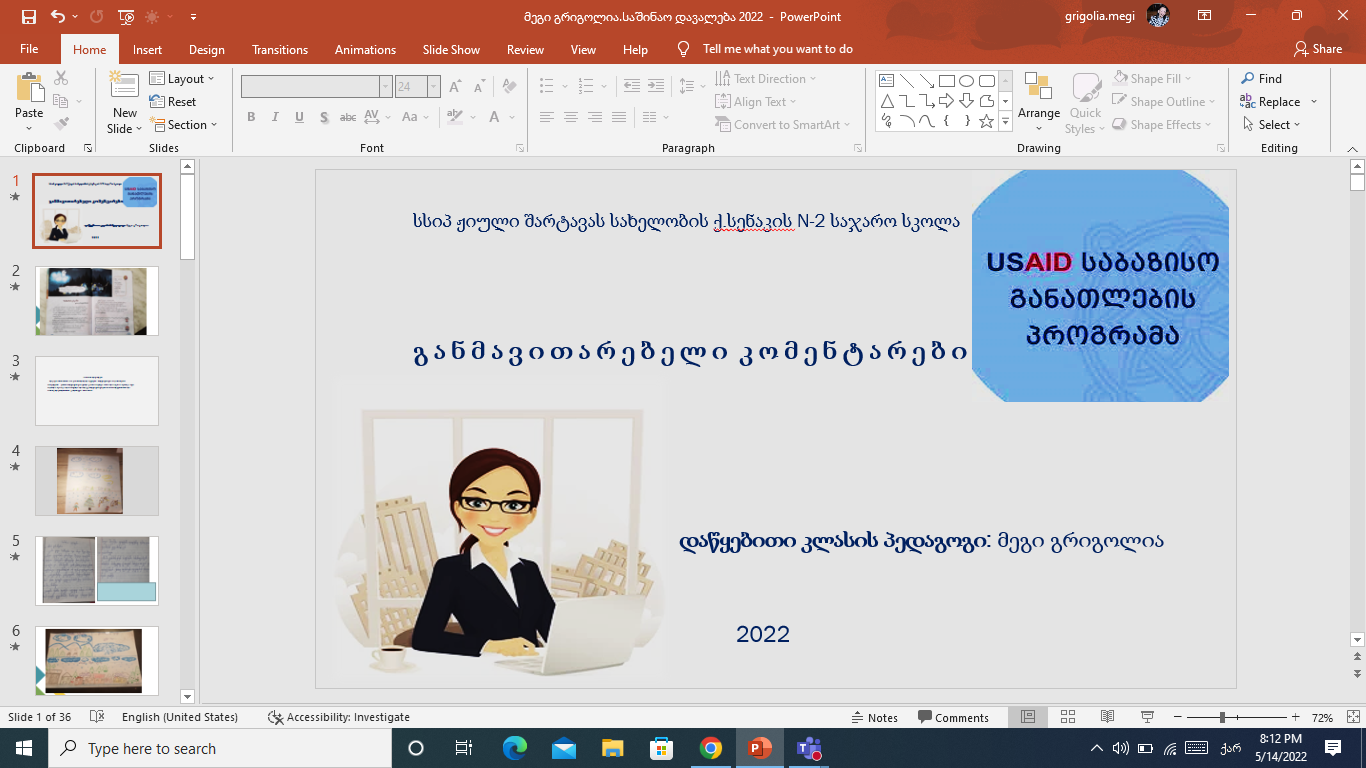Open the font name dropdown arrow

click(386, 87)
